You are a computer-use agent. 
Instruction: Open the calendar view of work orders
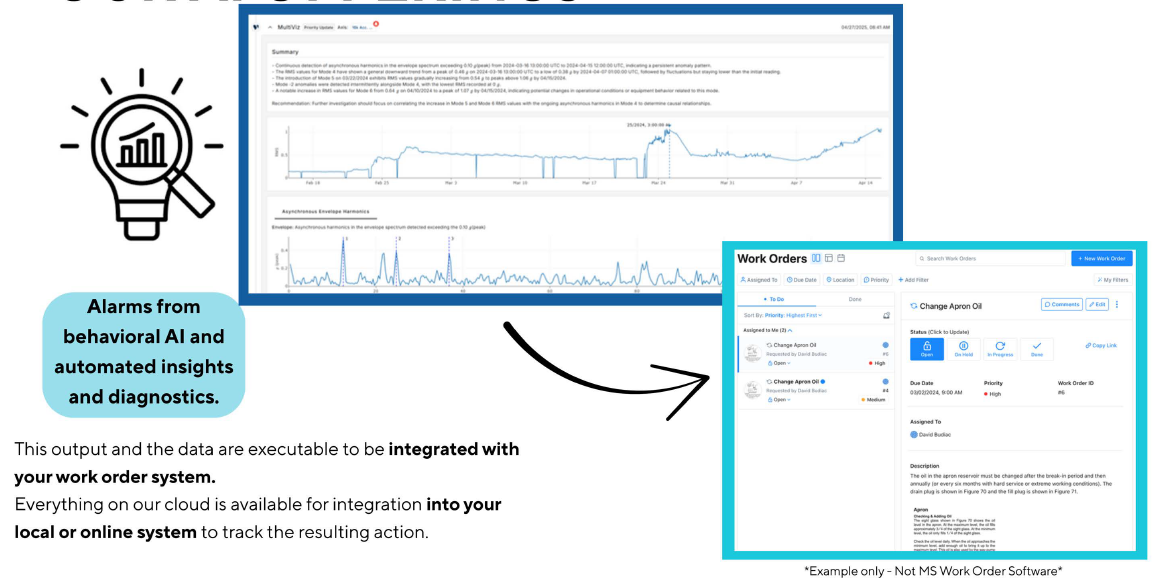click(841, 258)
